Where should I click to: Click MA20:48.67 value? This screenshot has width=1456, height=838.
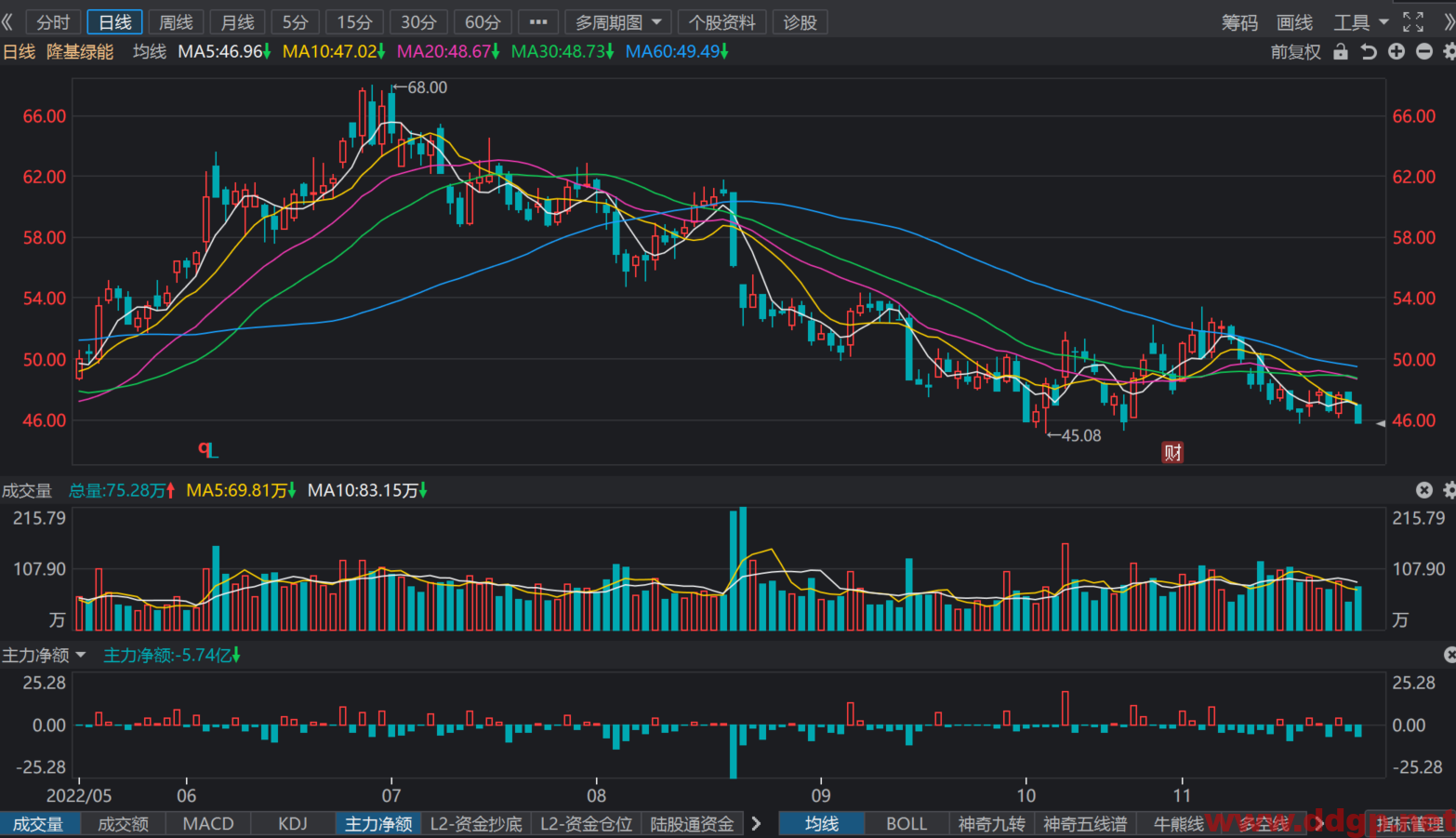pyautogui.click(x=448, y=52)
